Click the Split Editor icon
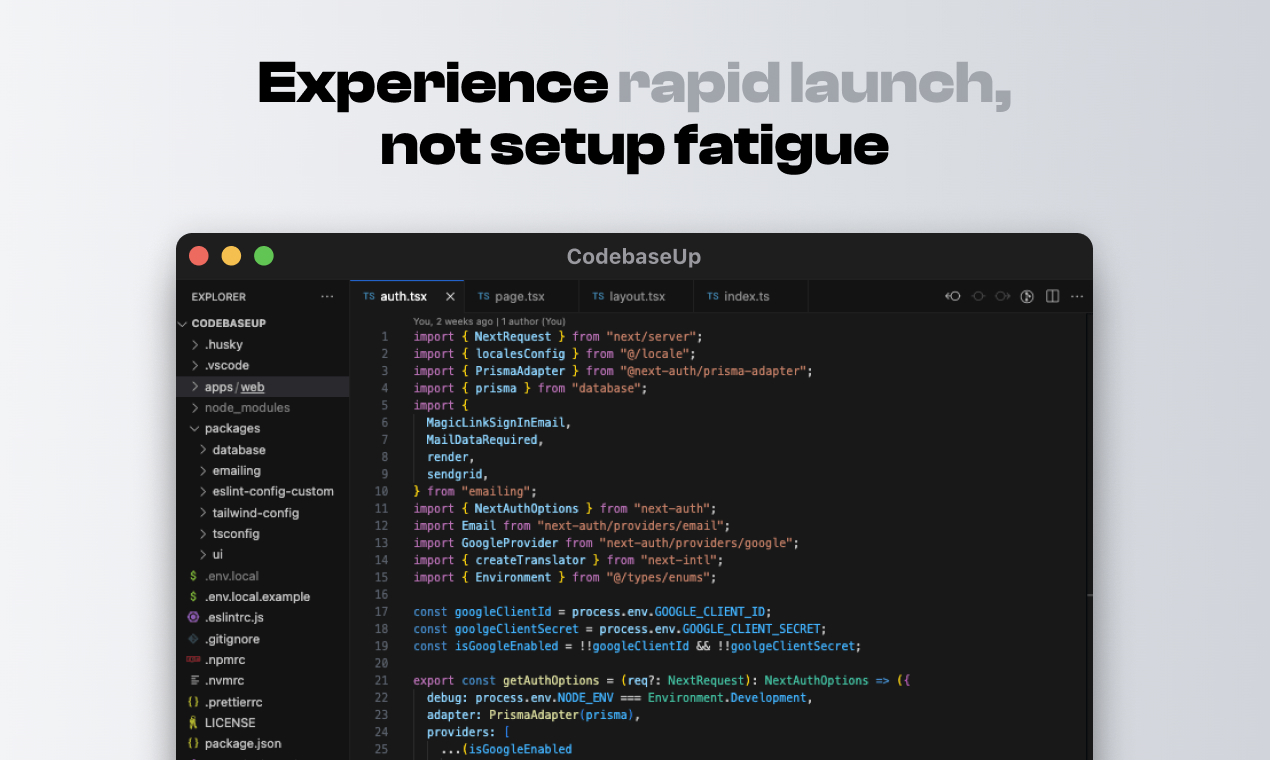Screen dimensions: 1270x760 click(1051, 296)
